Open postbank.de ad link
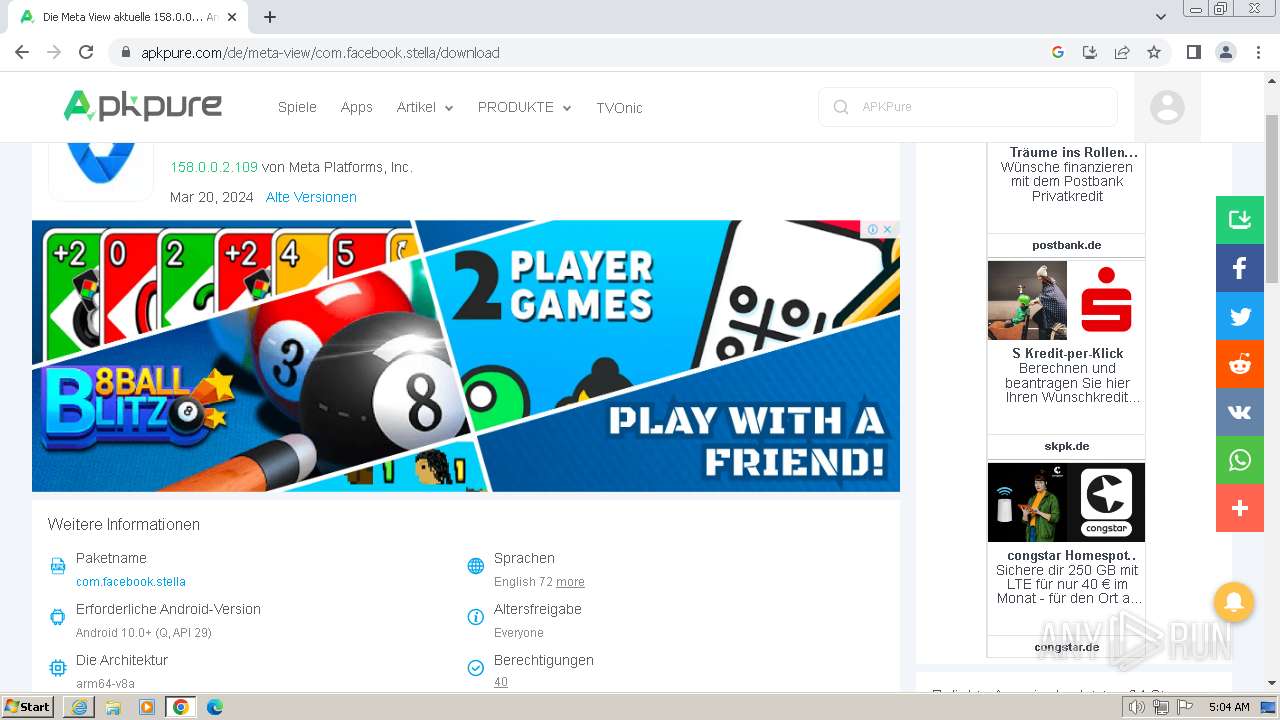This screenshot has width=1280, height=720. click(1066, 245)
